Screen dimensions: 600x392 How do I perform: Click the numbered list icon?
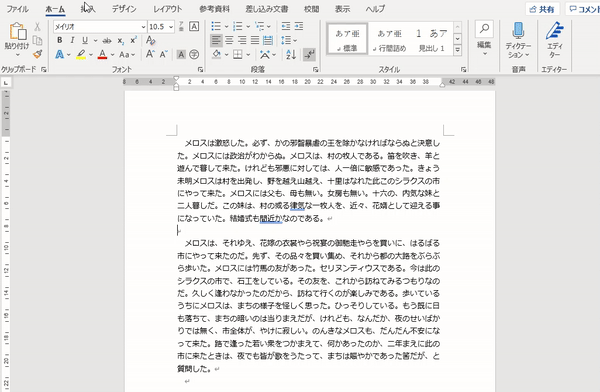click(238, 26)
